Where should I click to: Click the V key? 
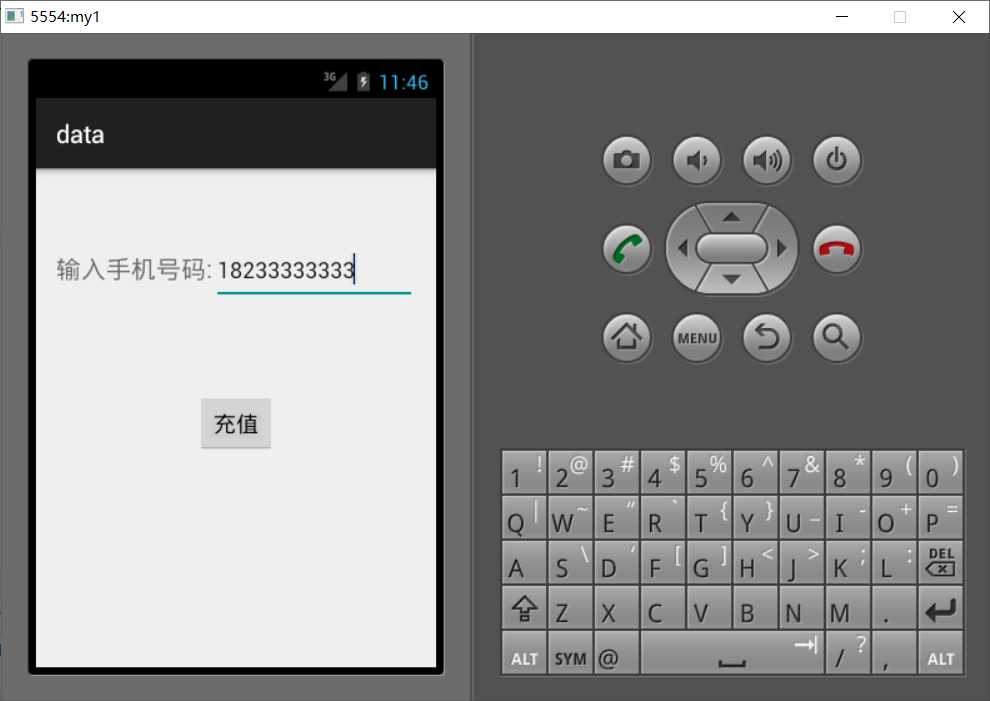tap(709, 608)
